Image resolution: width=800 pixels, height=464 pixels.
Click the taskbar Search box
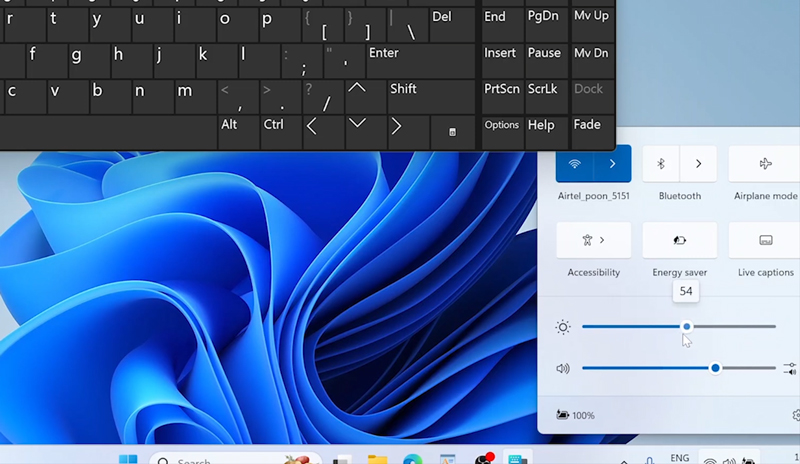(236, 459)
